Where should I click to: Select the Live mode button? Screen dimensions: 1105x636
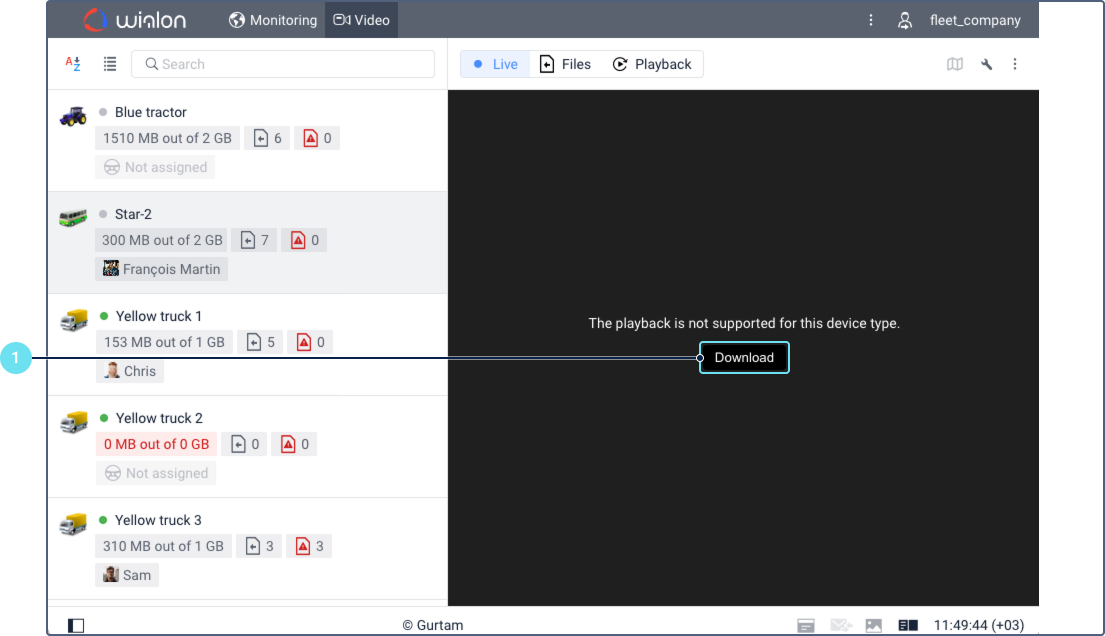(495, 64)
